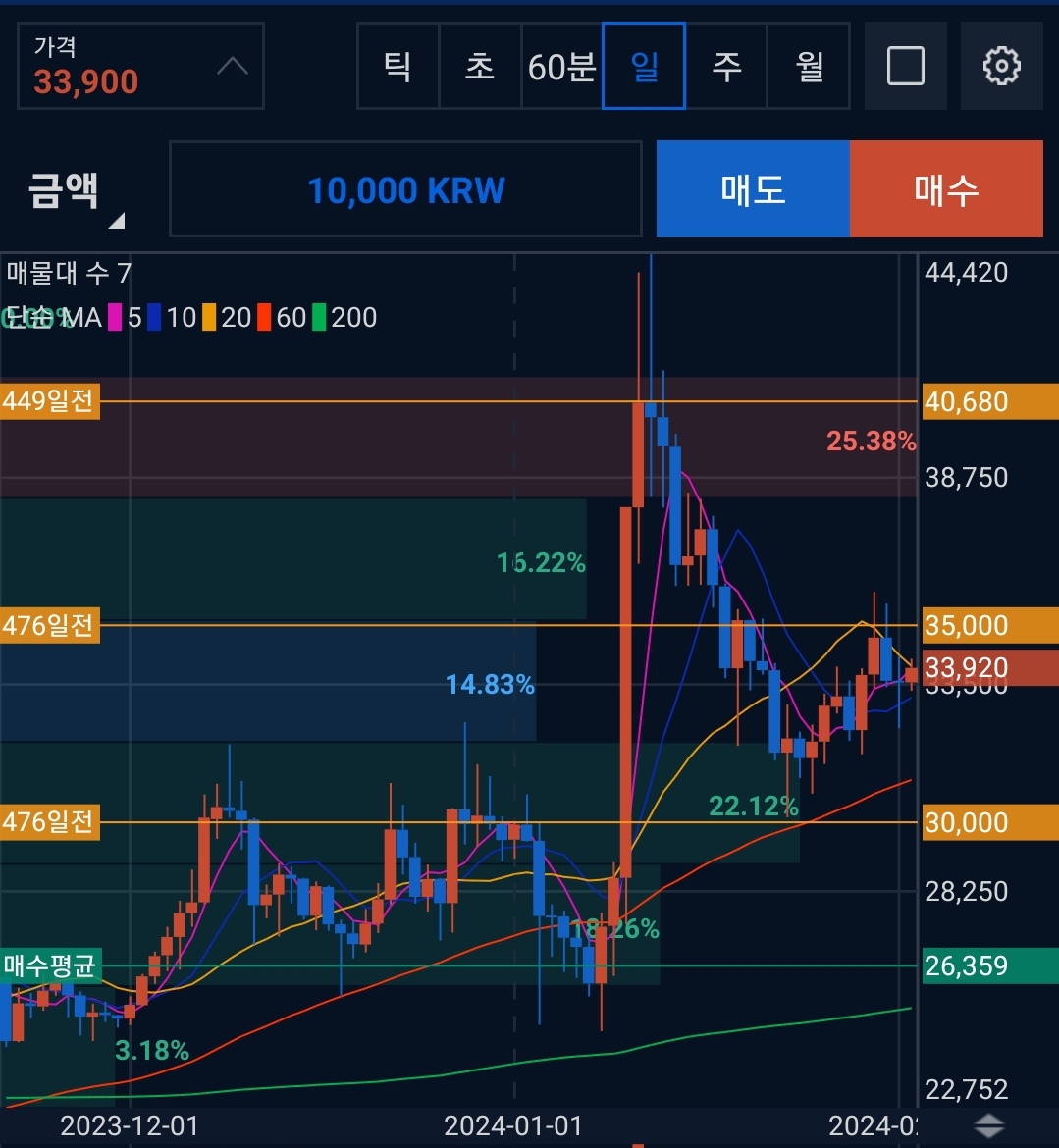Tap the 2024-01-01 date axis label
Image resolution: width=1059 pixels, height=1148 pixels.
(x=513, y=1126)
